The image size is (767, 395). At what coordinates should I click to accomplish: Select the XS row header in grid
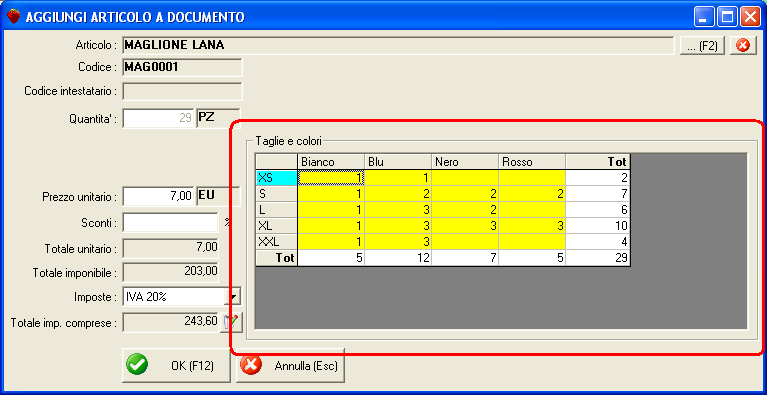(276, 177)
